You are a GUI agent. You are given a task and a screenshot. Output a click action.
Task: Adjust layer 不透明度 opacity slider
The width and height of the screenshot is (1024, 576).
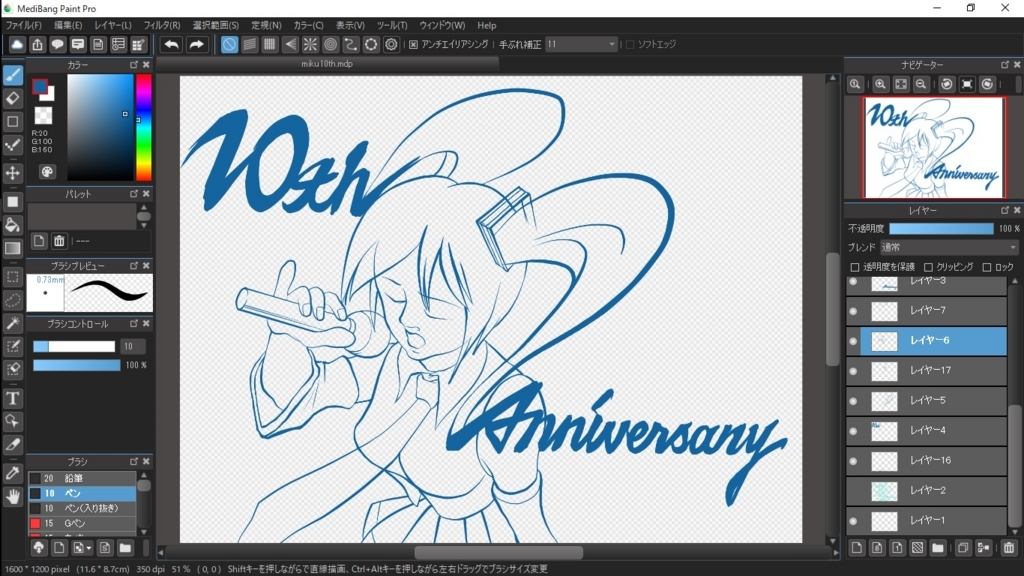click(x=941, y=229)
